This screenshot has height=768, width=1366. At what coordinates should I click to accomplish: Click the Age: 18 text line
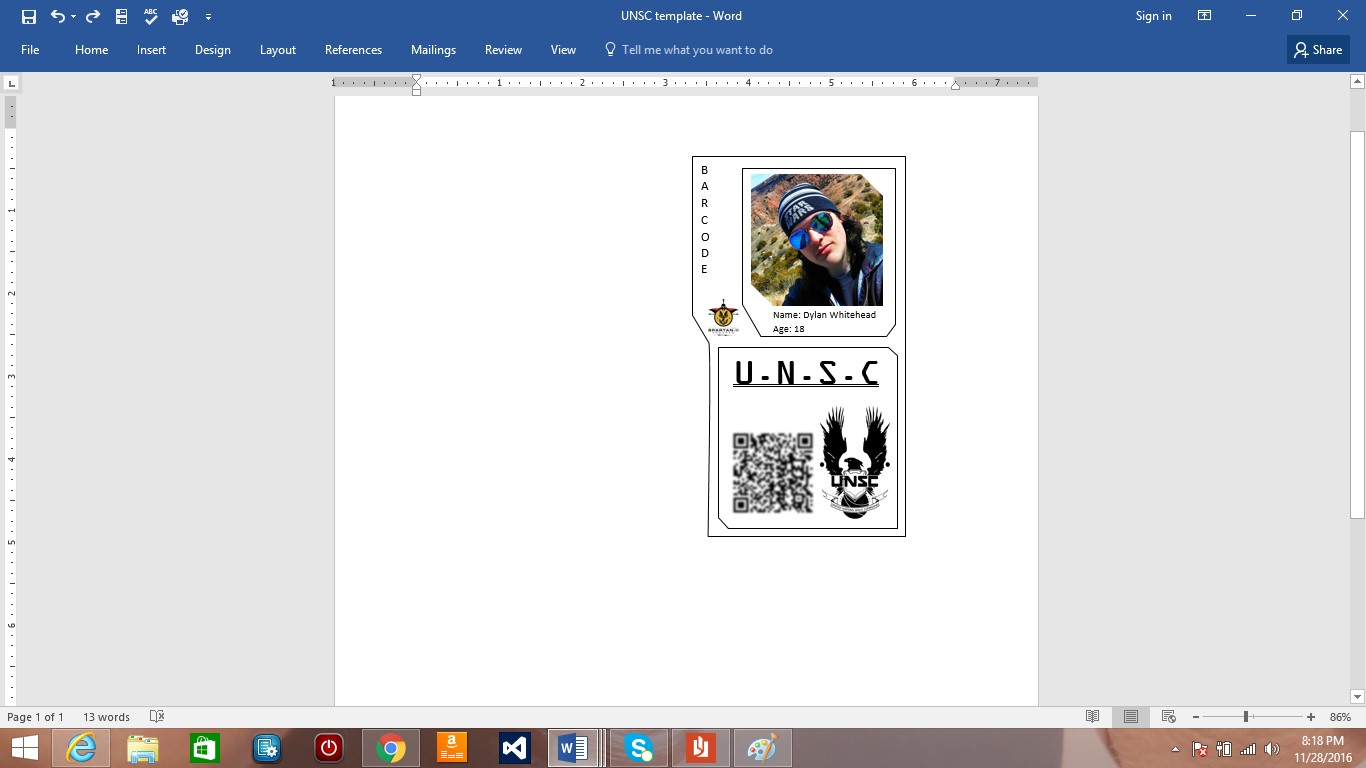pyautogui.click(x=789, y=329)
